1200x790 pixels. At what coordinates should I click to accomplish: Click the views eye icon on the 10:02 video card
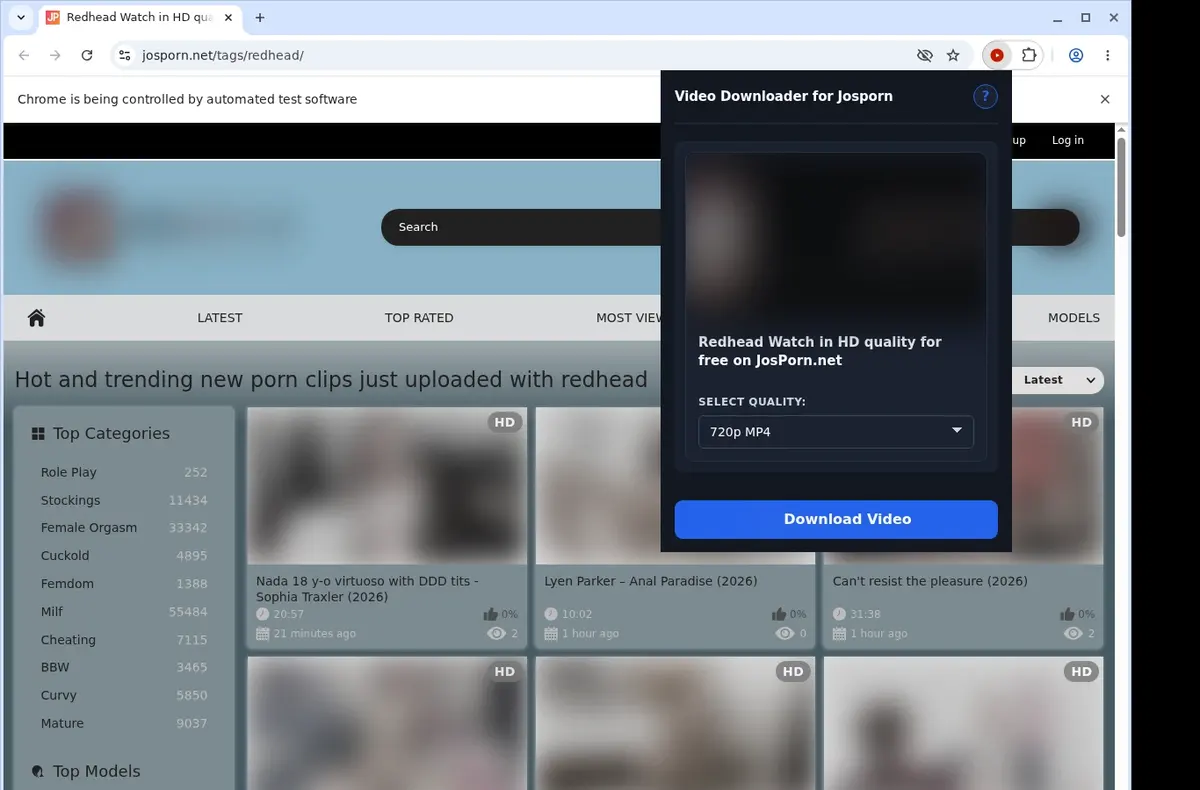click(784, 634)
